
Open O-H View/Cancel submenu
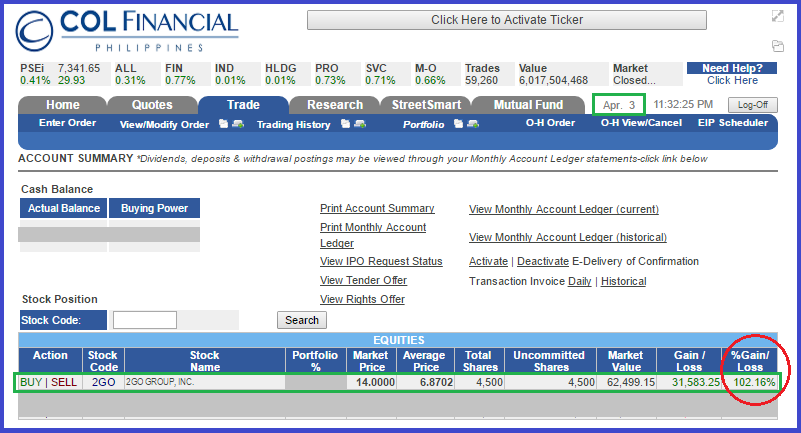click(641, 123)
